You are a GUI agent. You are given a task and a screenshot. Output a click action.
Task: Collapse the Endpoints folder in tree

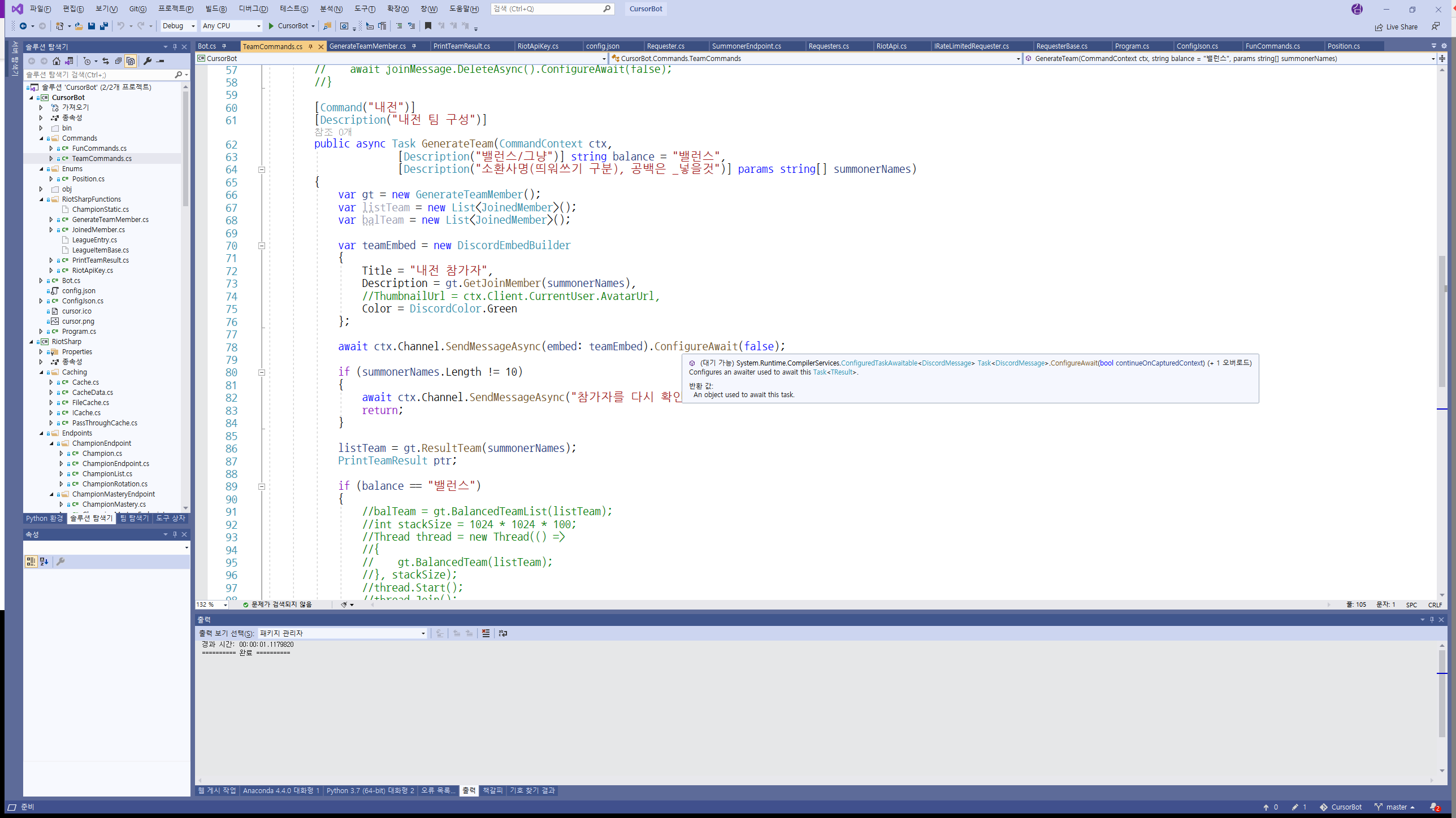(41, 433)
